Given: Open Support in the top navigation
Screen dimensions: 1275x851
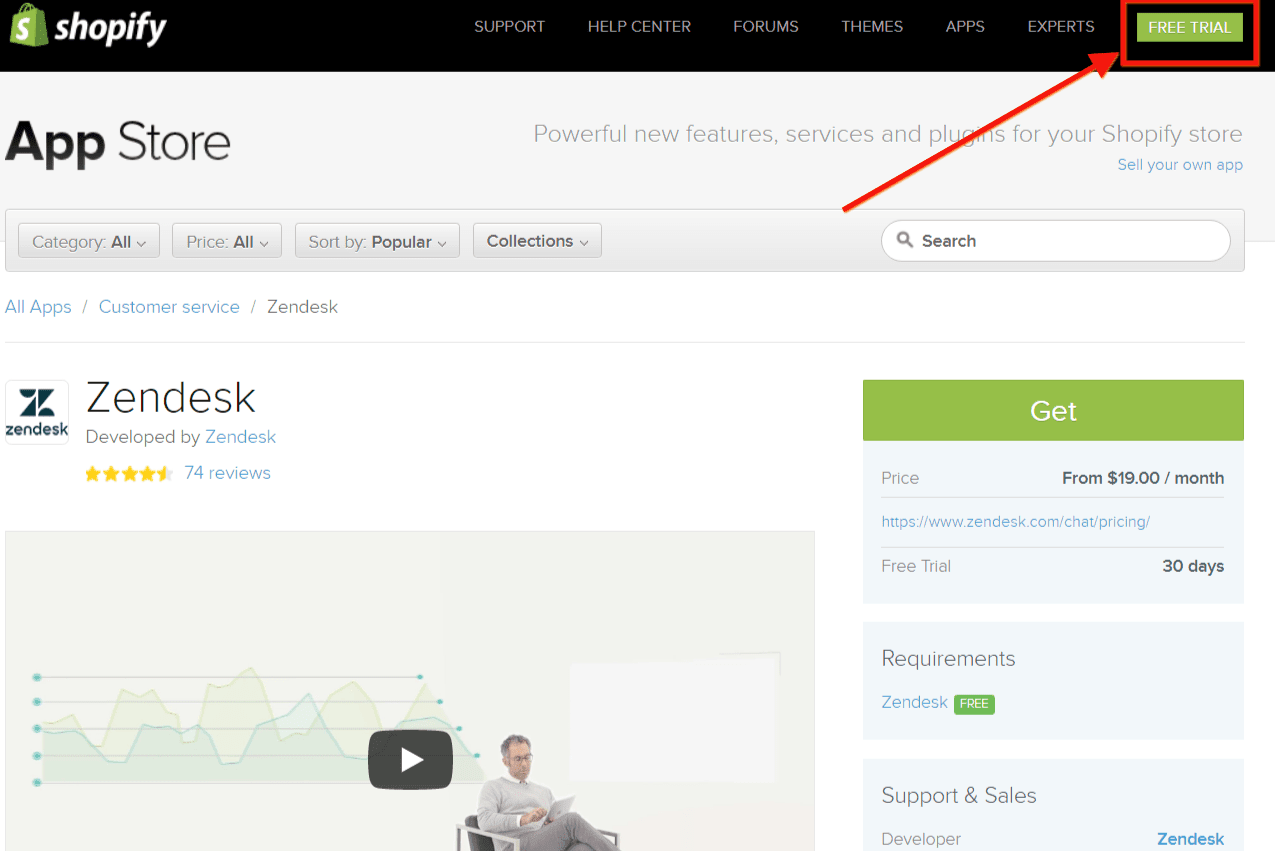Looking at the screenshot, I should pos(510,27).
